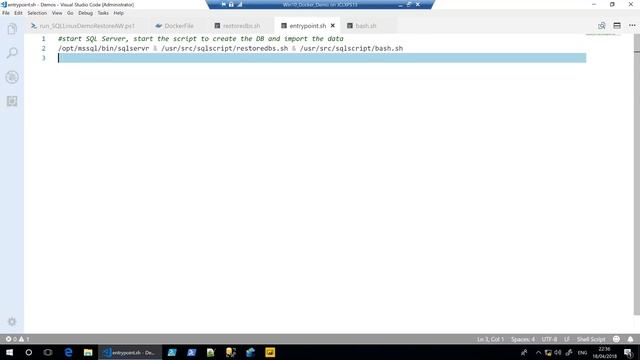Focus Visual Studio Code taskbar button
The image size is (640, 360).
130,352
